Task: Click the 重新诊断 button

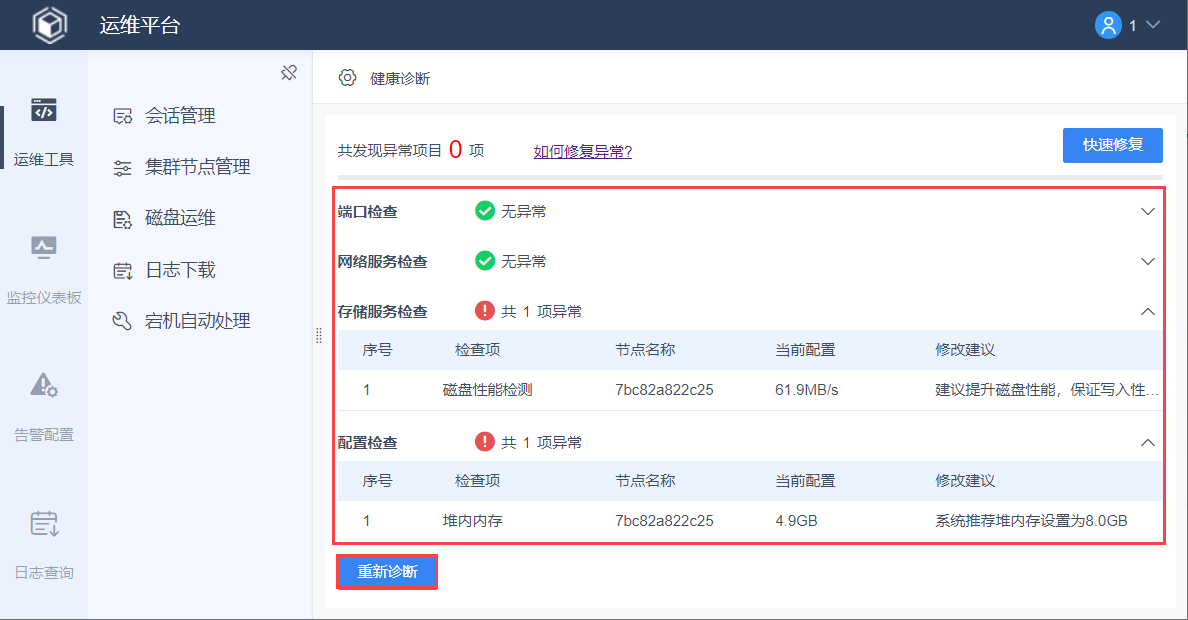Action: point(387,572)
